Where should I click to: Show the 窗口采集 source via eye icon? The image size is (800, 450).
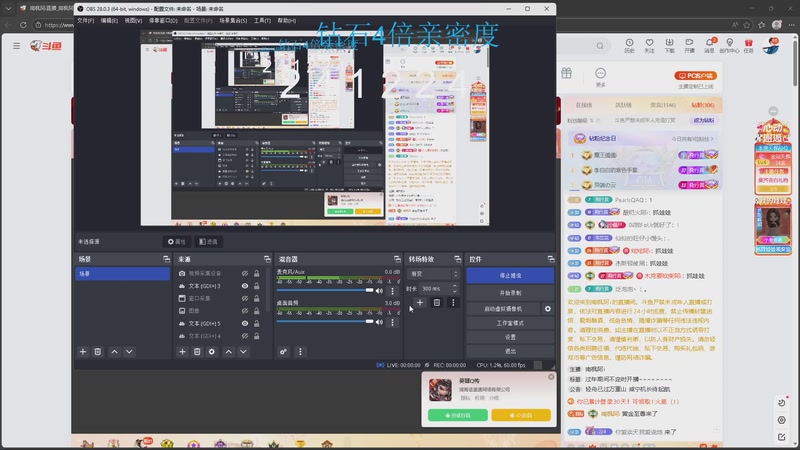point(245,298)
